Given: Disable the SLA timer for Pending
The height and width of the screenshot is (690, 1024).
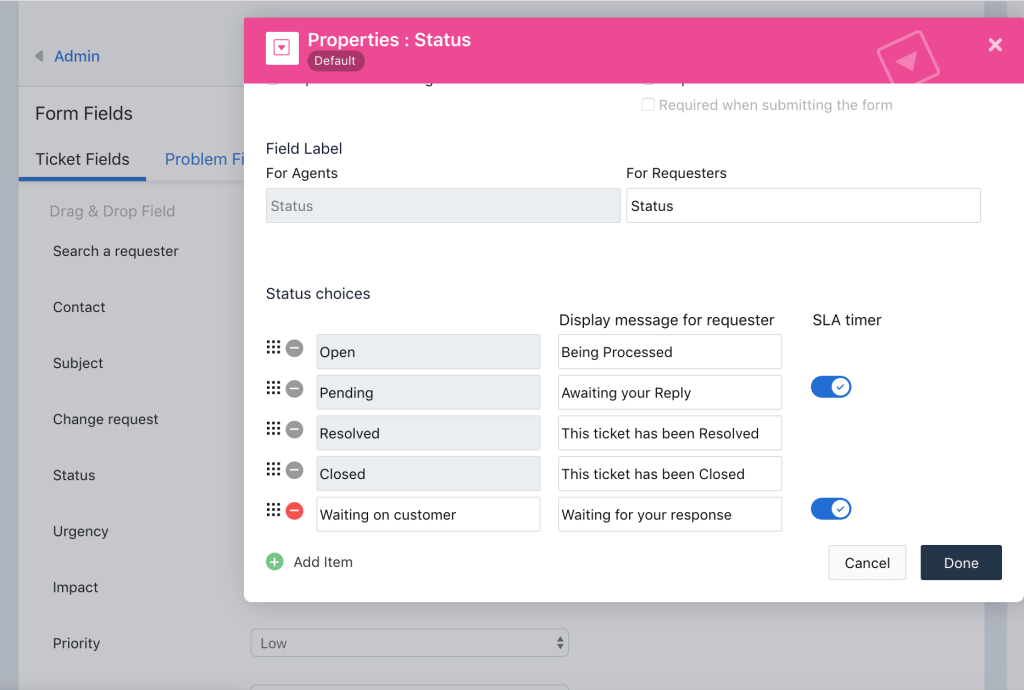Looking at the screenshot, I should click(830, 387).
